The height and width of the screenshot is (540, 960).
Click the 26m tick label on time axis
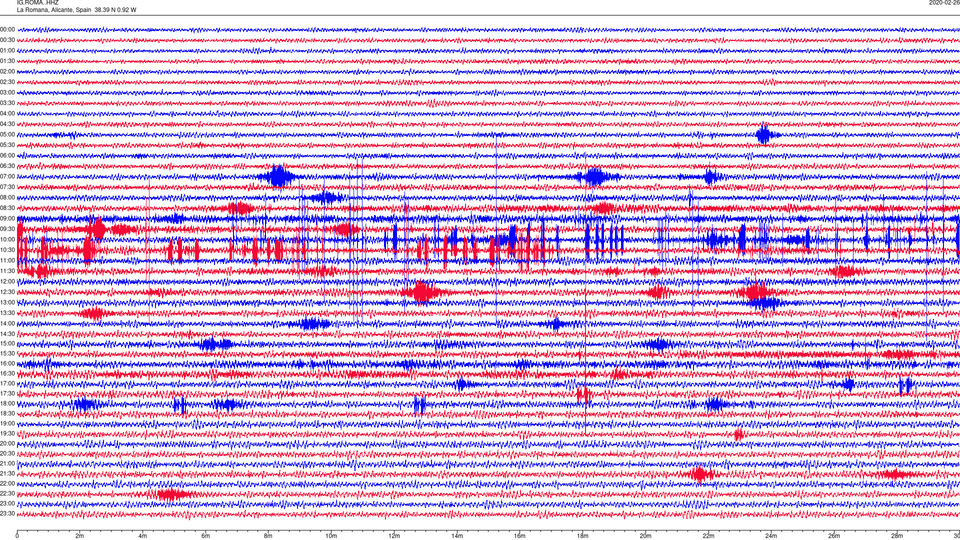pos(834,536)
